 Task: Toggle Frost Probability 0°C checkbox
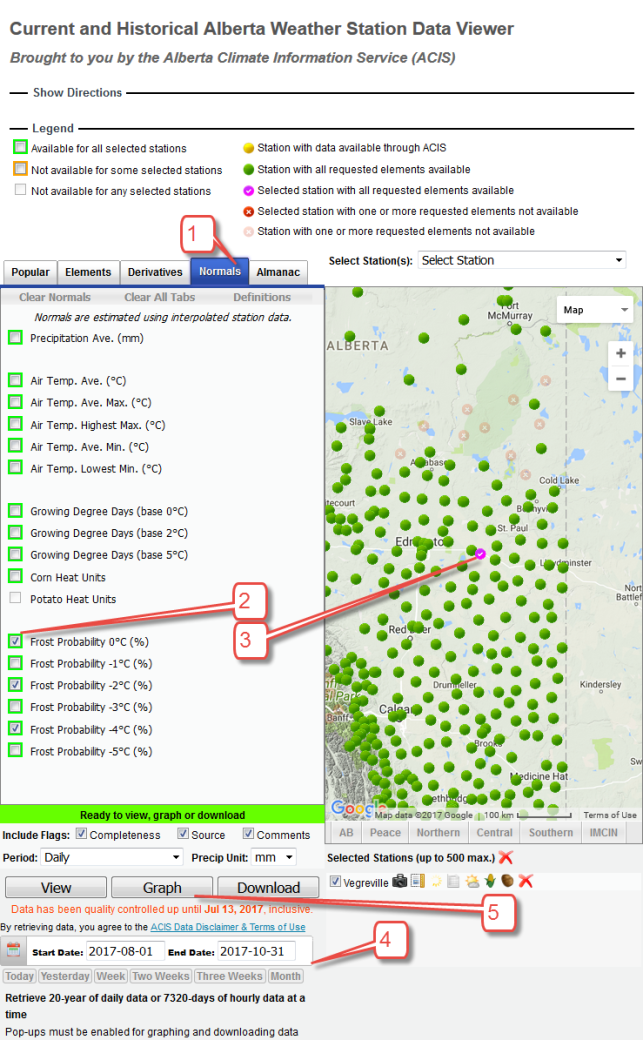(x=15, y=641)
